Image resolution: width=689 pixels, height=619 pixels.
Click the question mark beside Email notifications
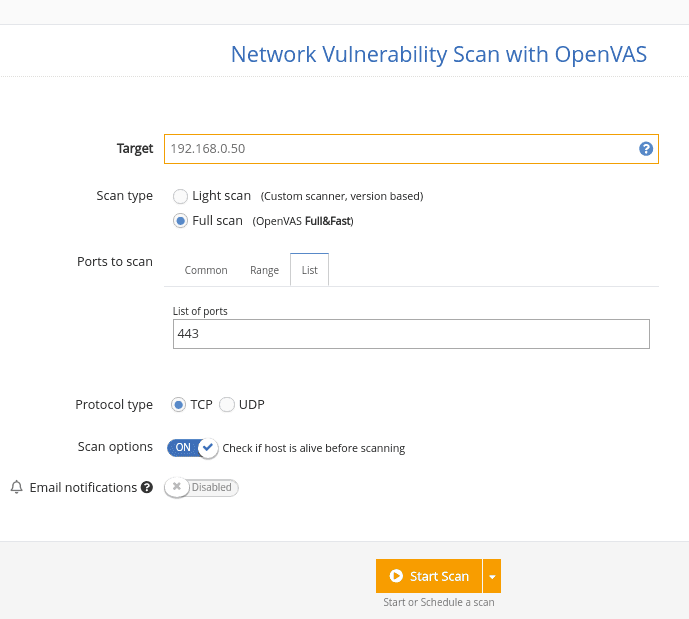click(x=147, y=488)
